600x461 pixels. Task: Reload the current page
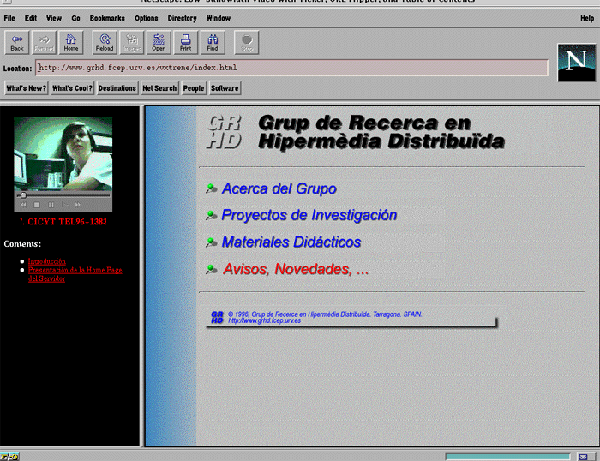point(105,41)
